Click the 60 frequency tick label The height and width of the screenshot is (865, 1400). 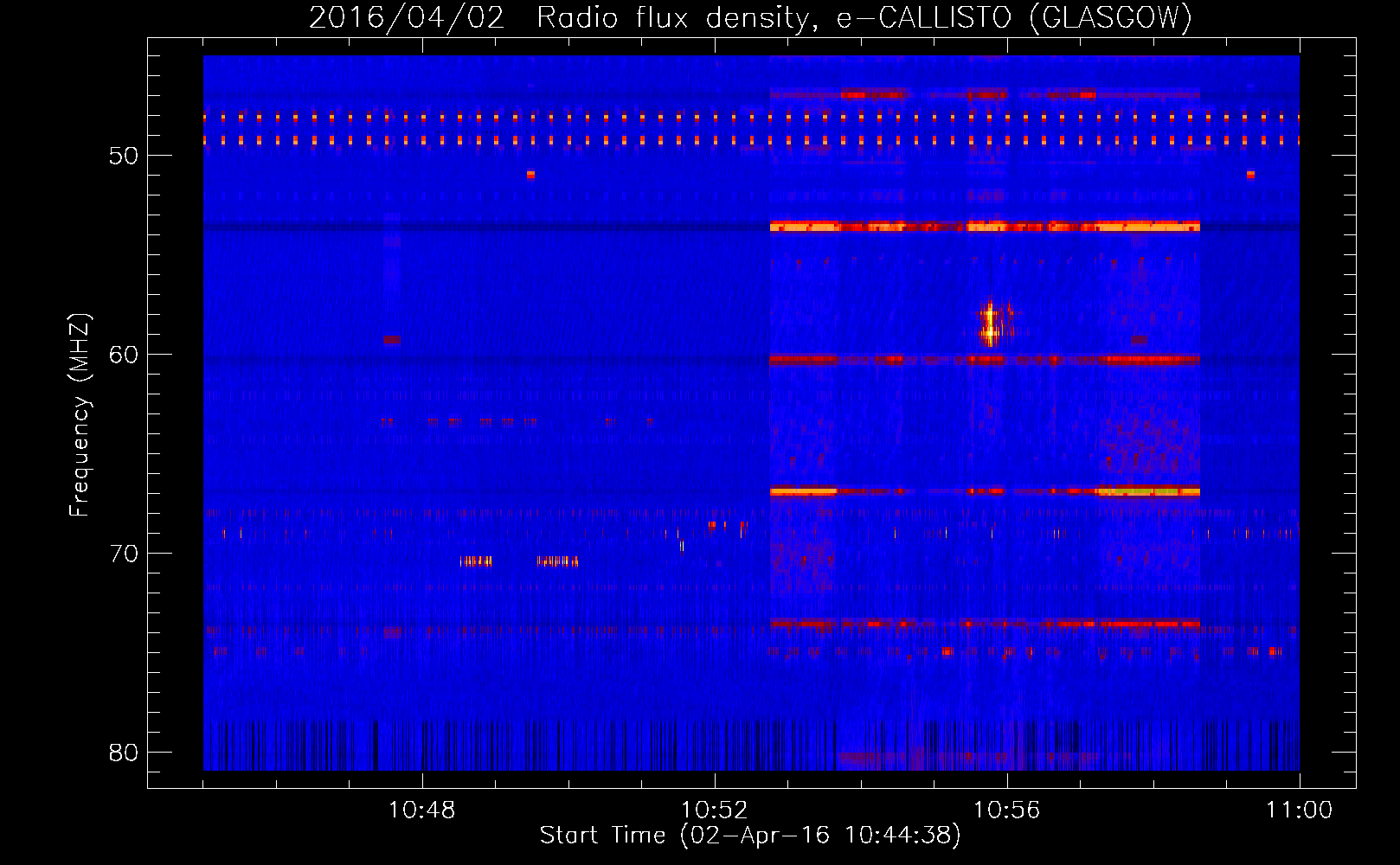click(124, 355)
